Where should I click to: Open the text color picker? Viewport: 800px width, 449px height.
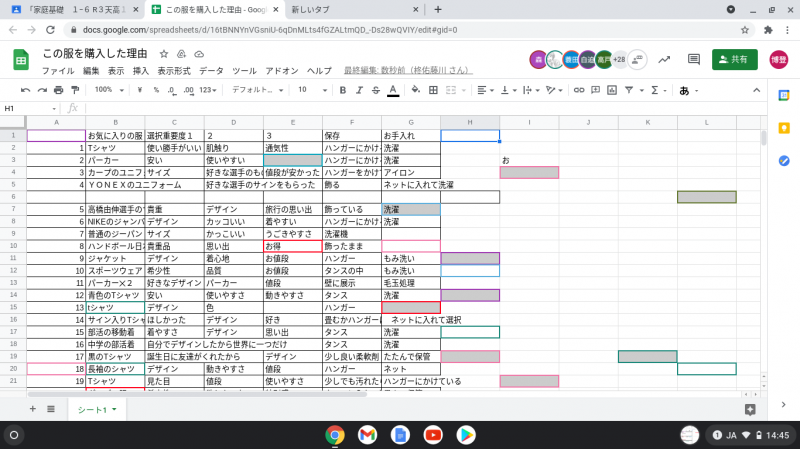tap(393, 90)
